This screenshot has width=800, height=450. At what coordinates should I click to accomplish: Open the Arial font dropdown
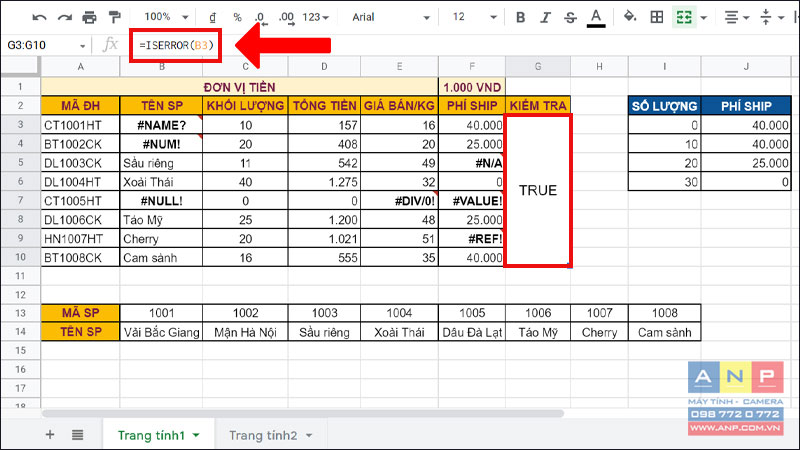coord(390,17)
